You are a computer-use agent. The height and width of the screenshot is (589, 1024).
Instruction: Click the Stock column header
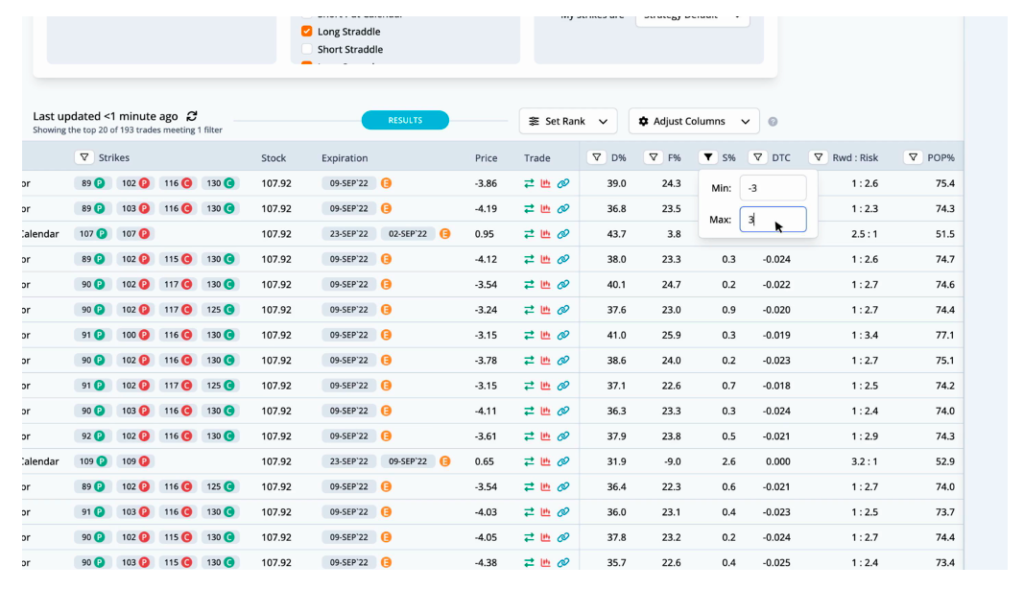pyautogui.click(x=274, y=158)
